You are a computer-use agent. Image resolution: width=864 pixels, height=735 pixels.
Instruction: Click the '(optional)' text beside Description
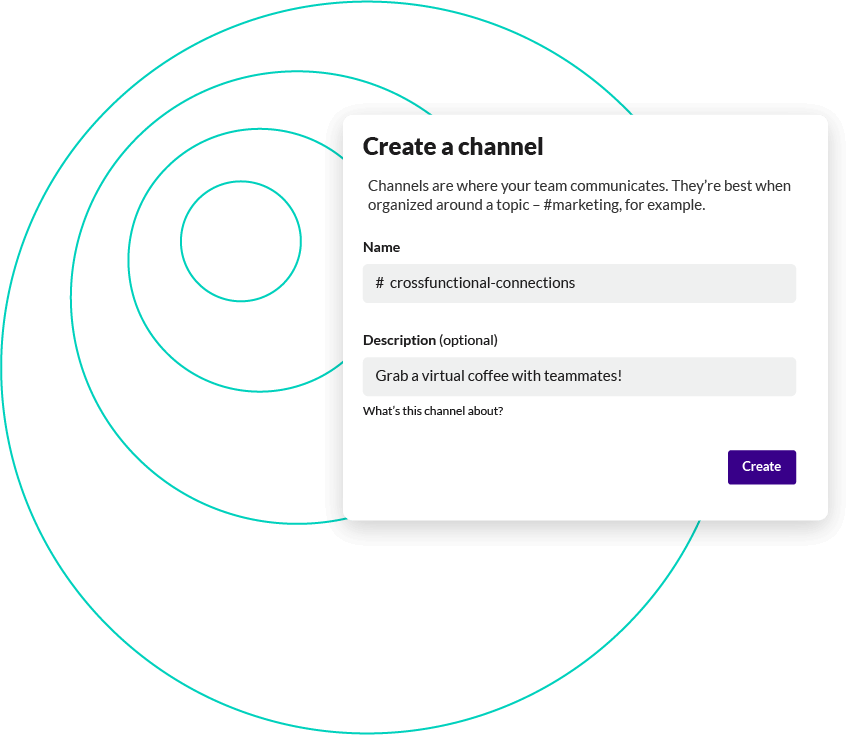point(468,341)
